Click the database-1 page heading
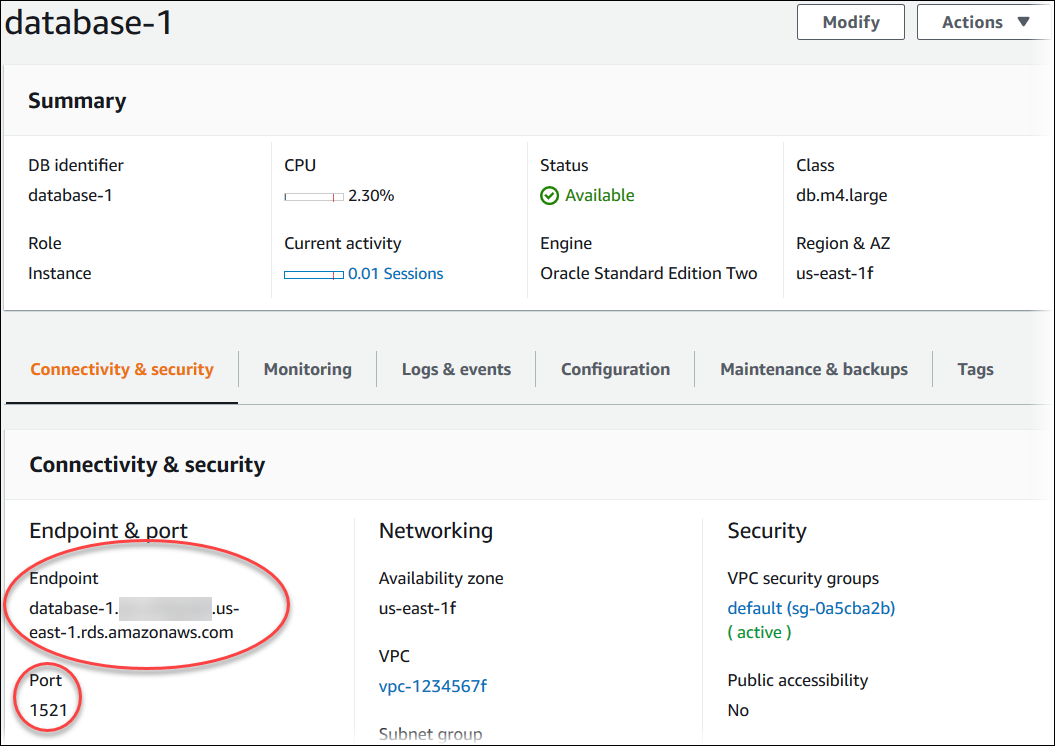The width and height of the screenshot is (1055, 746). coord(88,22)
